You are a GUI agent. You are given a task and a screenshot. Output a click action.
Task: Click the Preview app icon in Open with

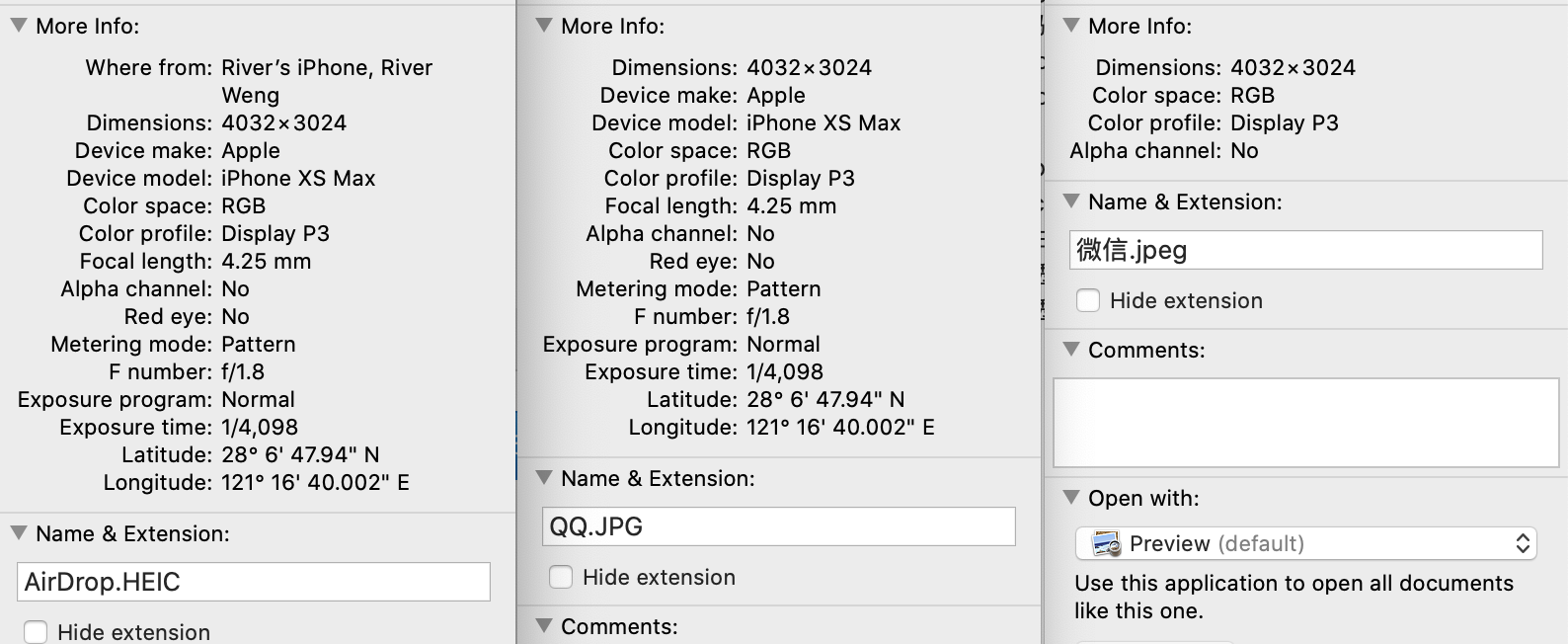point(1107,543)
